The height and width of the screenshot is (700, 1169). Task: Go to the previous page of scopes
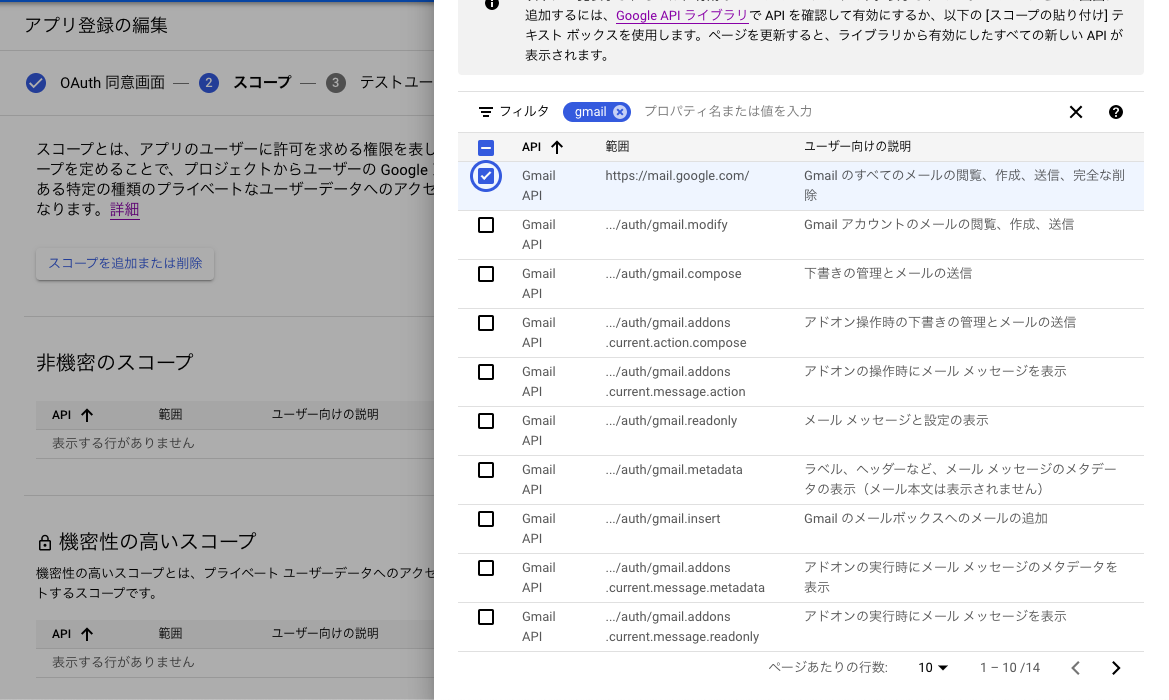pyautogui.click(x=1075, y=668)
